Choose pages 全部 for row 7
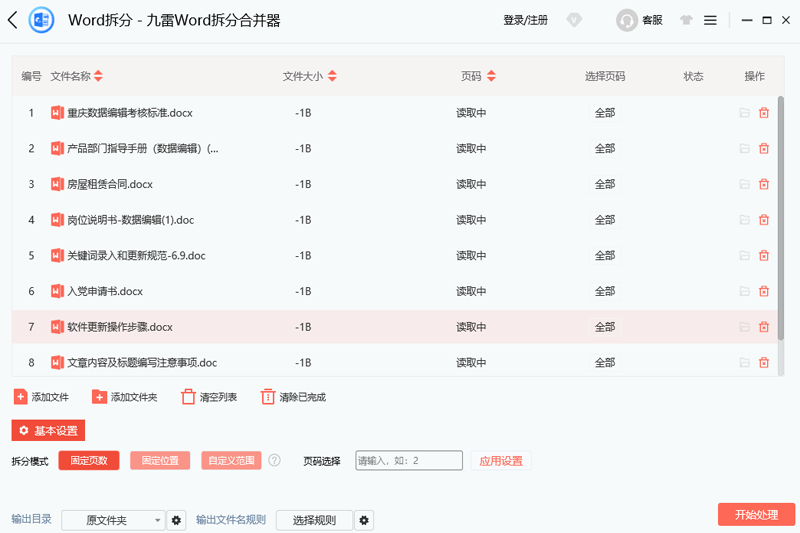Viewport: 800px width, 533px height. pyautogui.click(x=605, y=327)
